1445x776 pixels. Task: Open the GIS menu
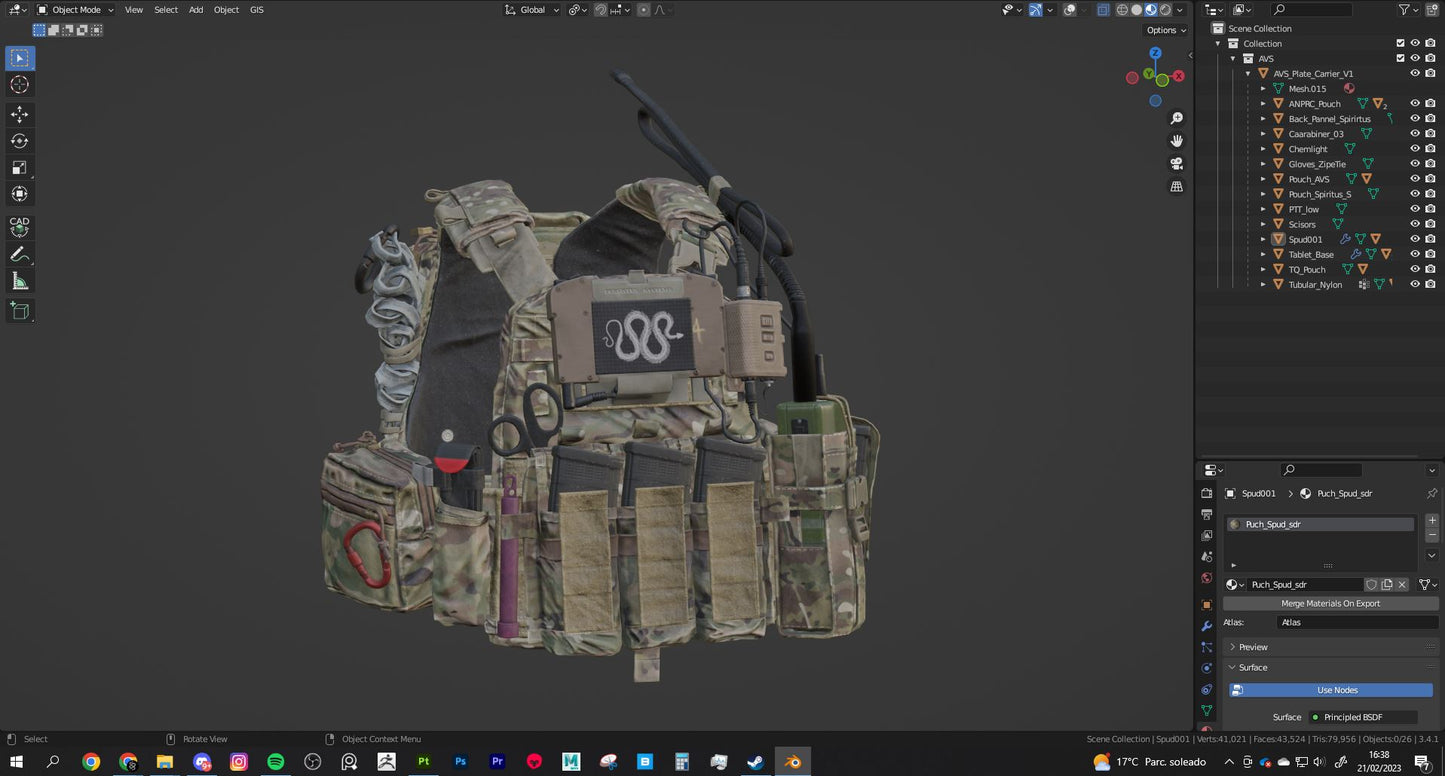[x=256, y=9]
